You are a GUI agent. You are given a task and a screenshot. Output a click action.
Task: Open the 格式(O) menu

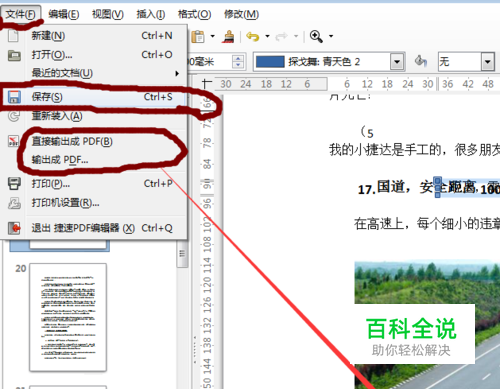pyautogui.click(x=194, y=14)
